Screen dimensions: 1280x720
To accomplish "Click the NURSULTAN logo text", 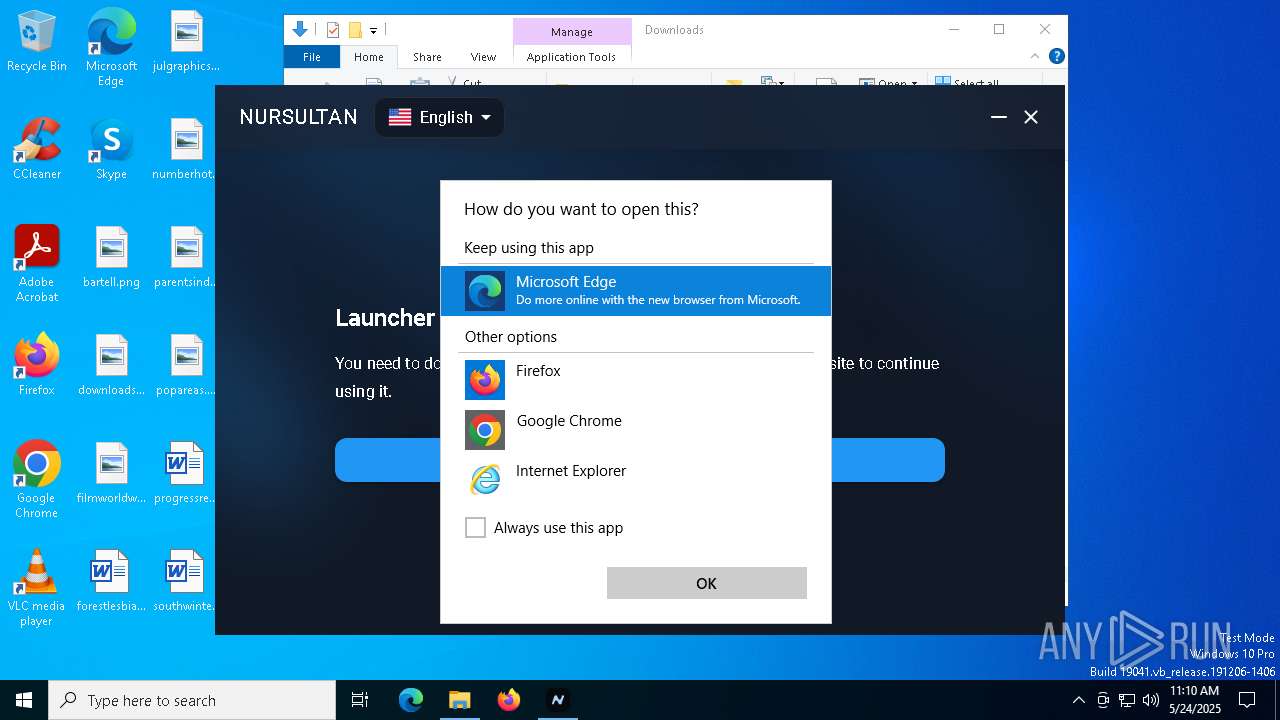I will point(298,117).
